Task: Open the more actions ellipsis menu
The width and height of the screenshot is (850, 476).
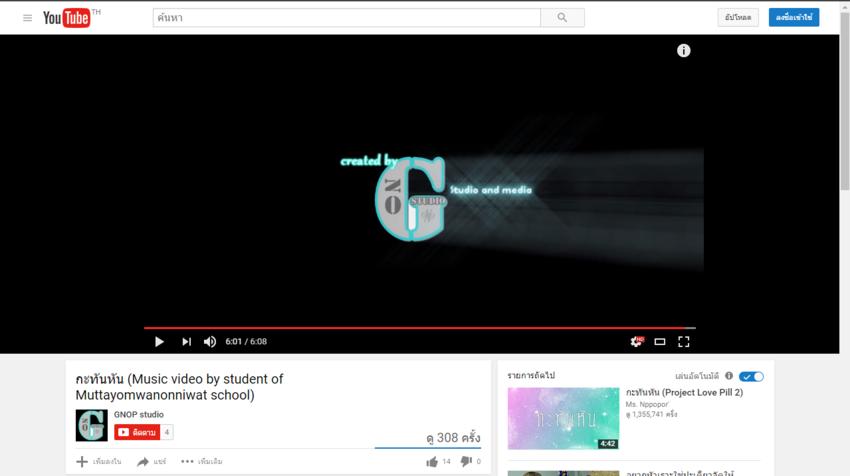Action: [202, 461]
